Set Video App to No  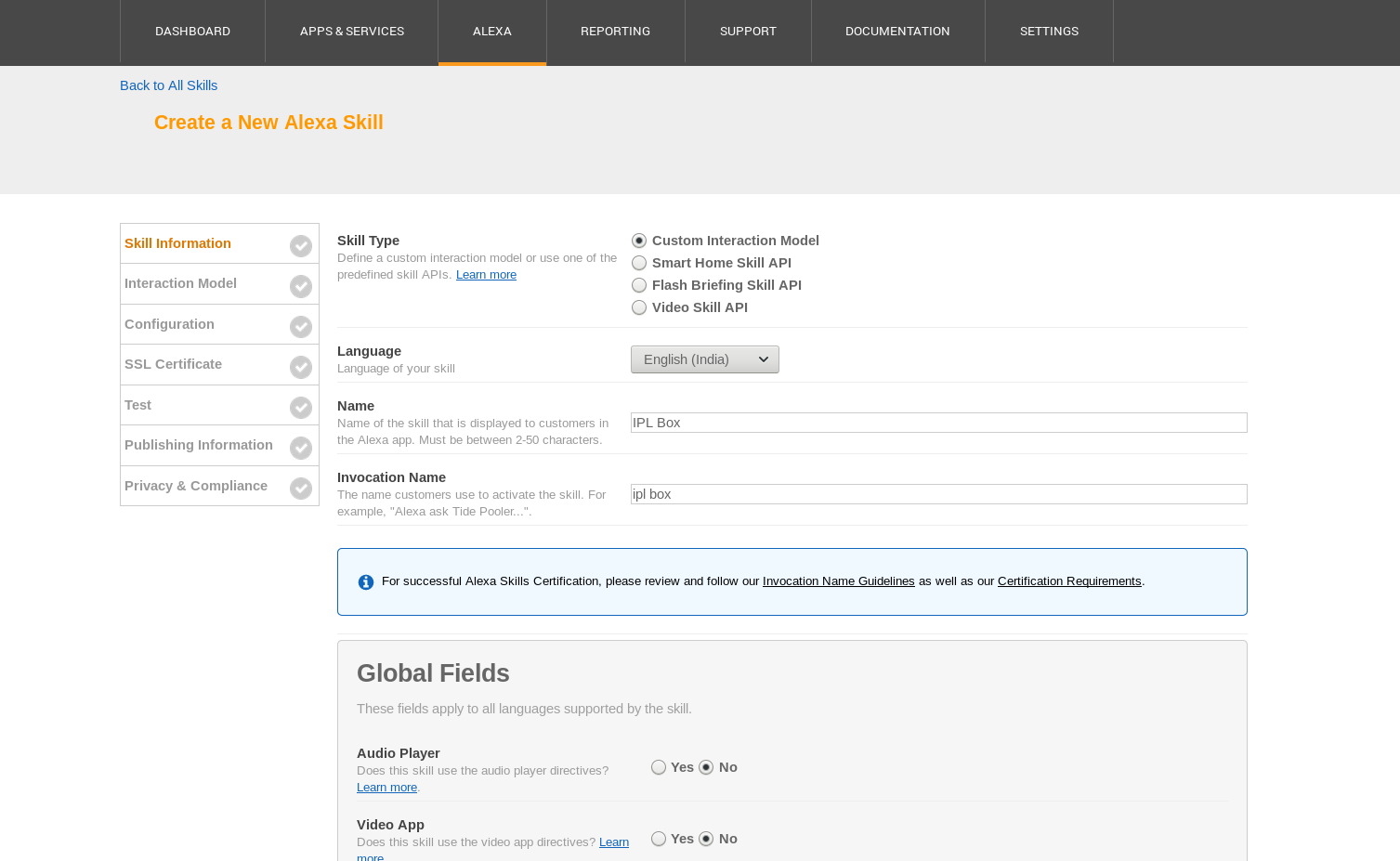pos(706,839)
